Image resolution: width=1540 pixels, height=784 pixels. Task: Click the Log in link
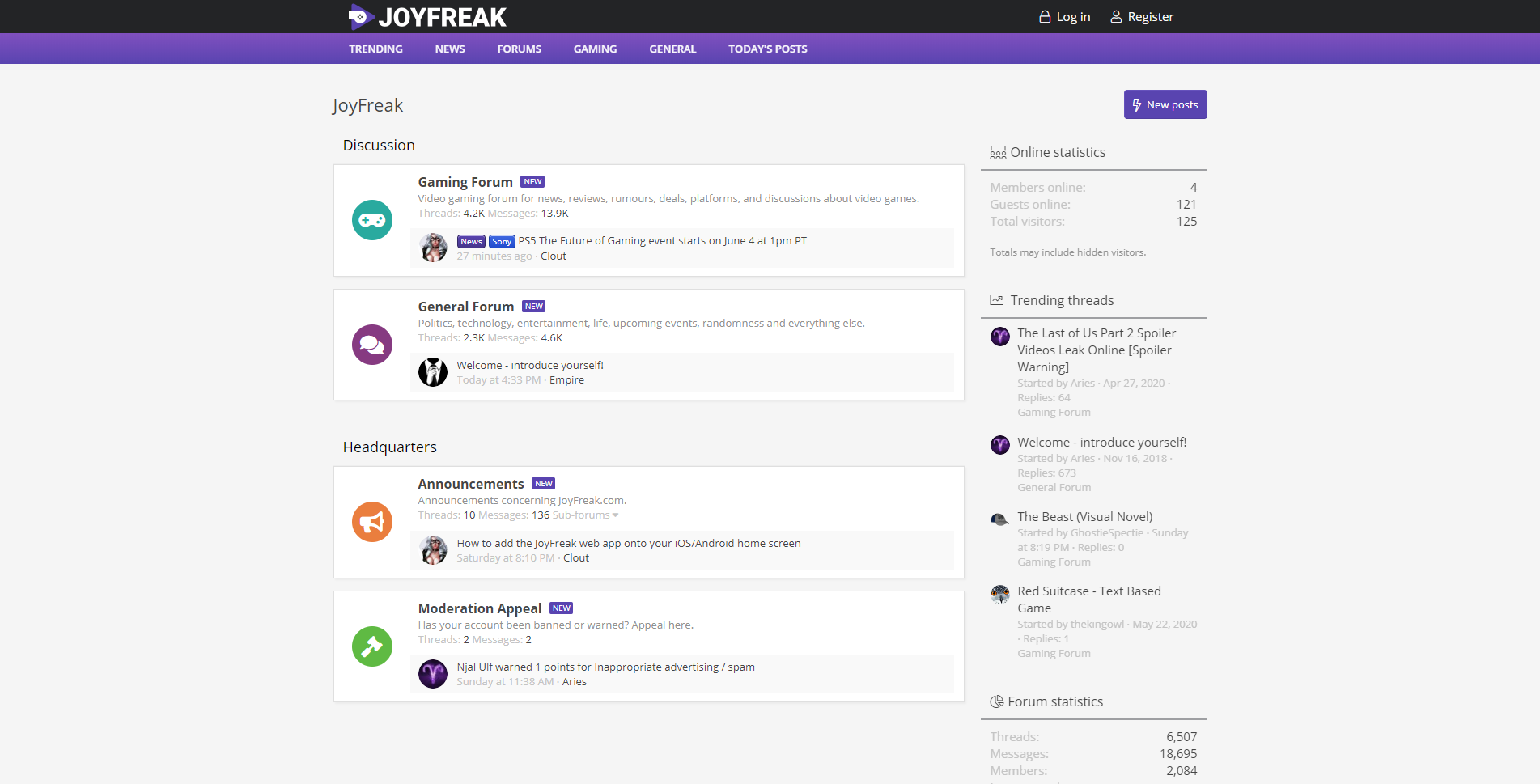1065,16
